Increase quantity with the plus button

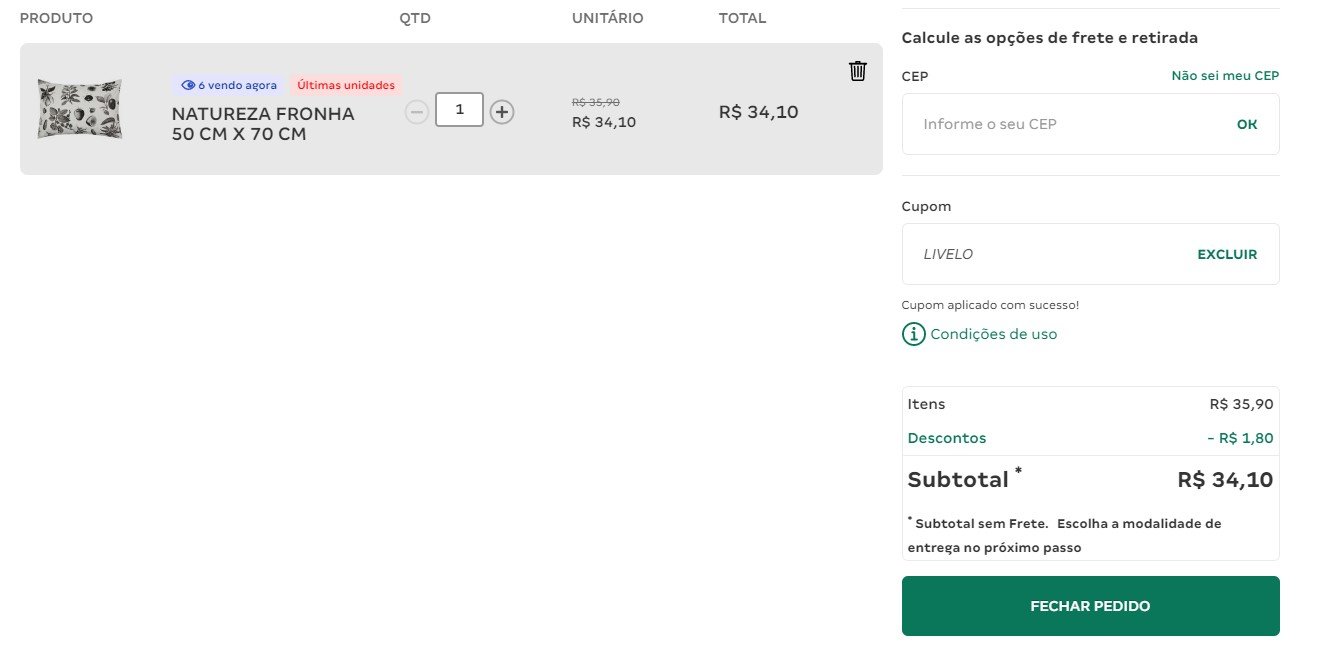502,112
